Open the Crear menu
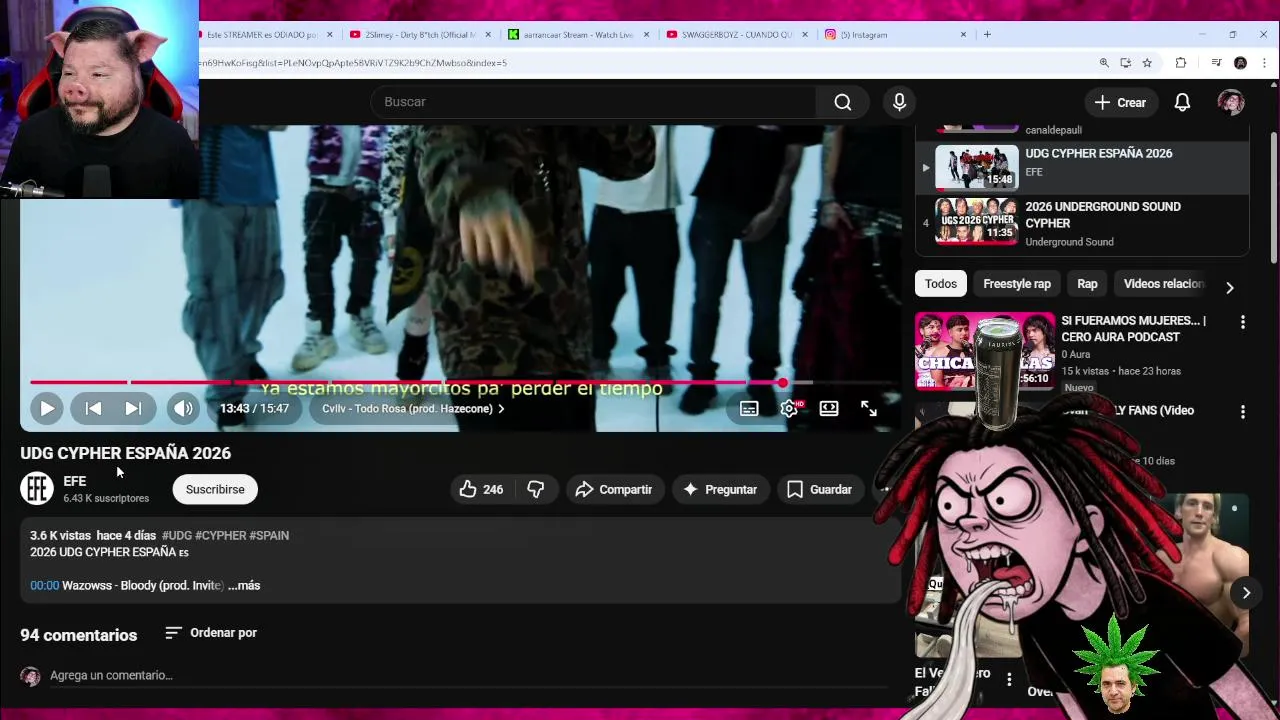1280x720 pixels. tap(1120, 102)
